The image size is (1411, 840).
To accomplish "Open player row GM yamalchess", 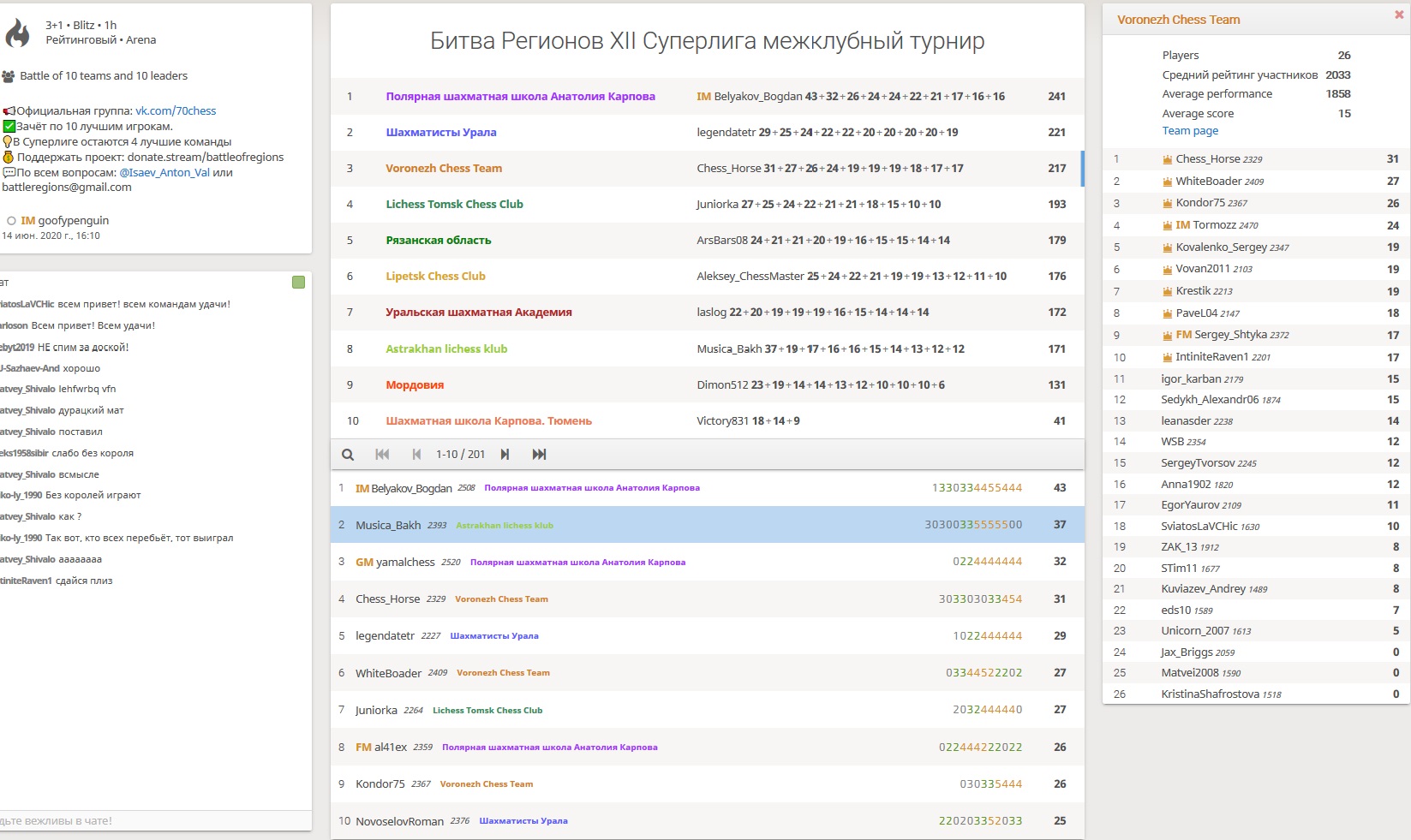I will point(707,562).
